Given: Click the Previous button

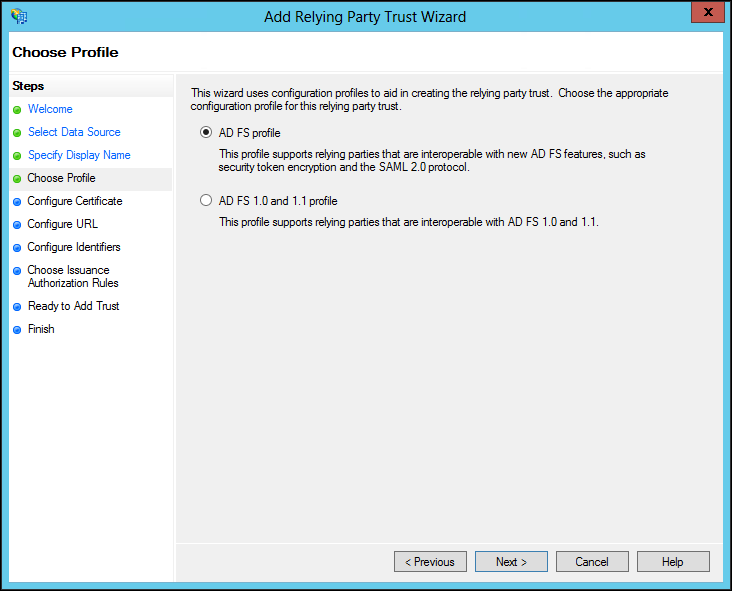Looking at the screenshot, I should point(430,562).
